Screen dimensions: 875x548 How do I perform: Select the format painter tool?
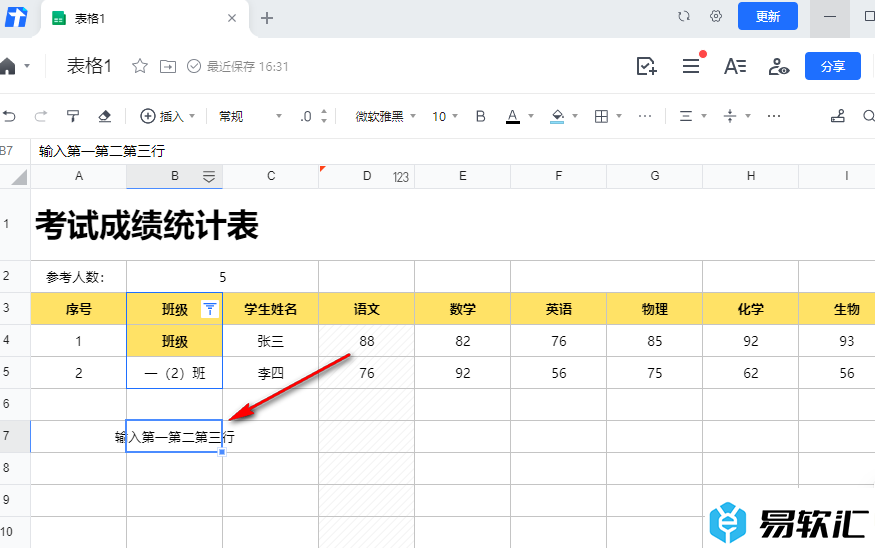point(73,116)
